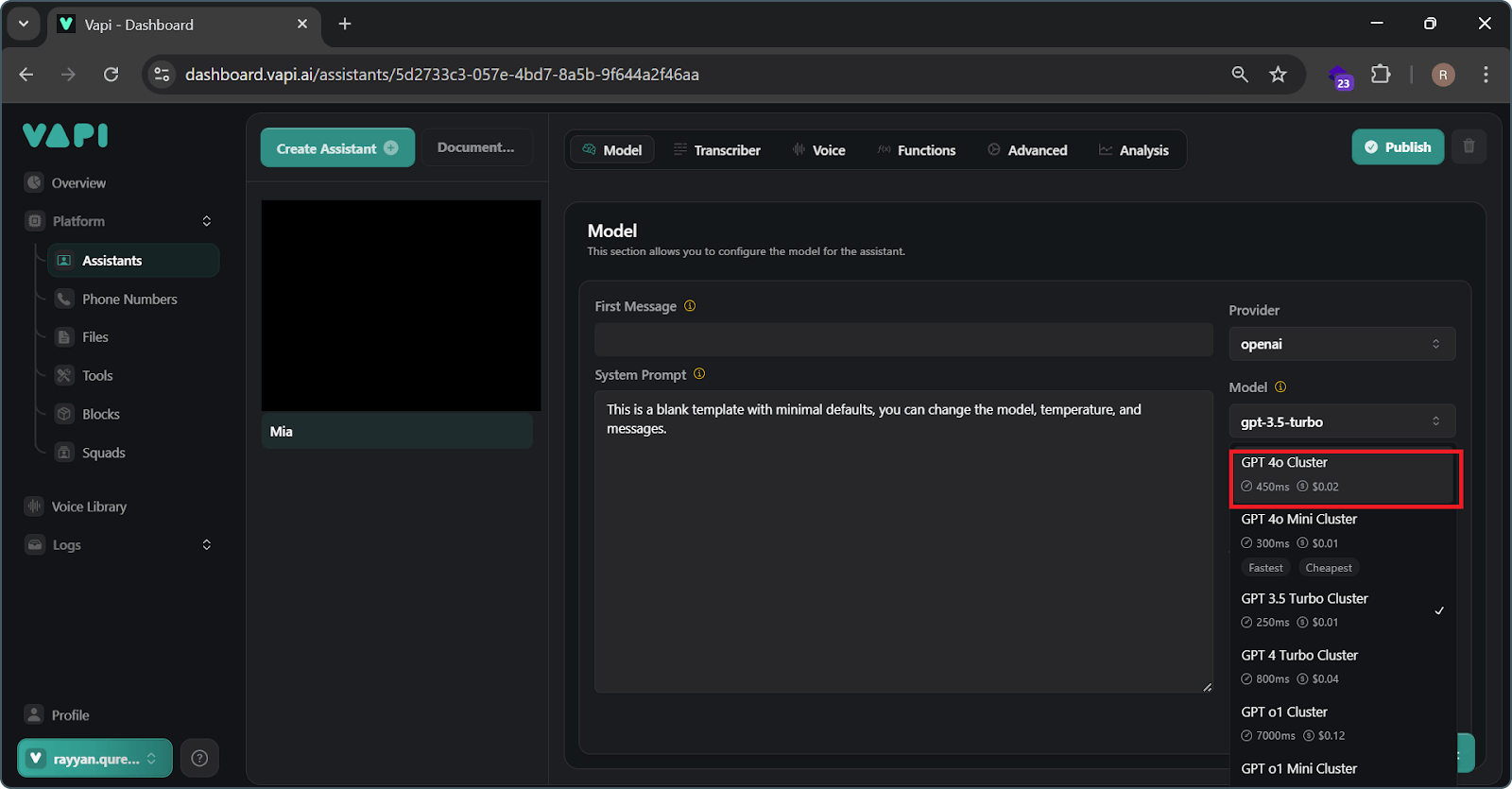Viewport: 1512px width, 789px height.
Task: Switch to the Functions tab
Action: (x=917, y=150)
